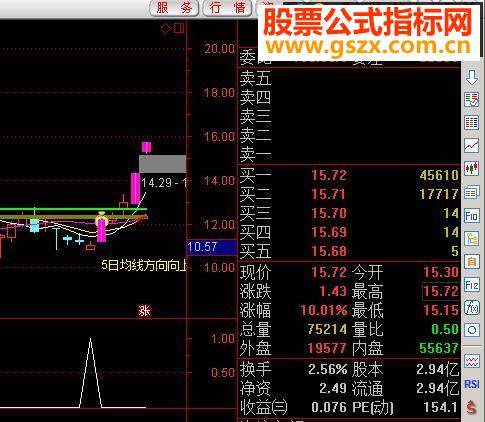Open the tree structure sidebar icon

click(472, 239)
